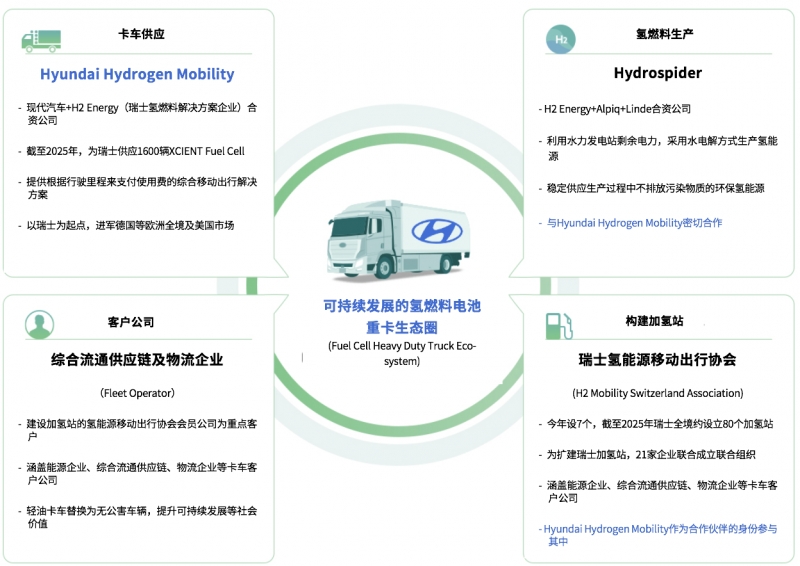Image resolution: width=800 pixels, height=566 pixels.
Task: Click the customer person icon beside 客户公司
Action: click(x=39, y=325)
